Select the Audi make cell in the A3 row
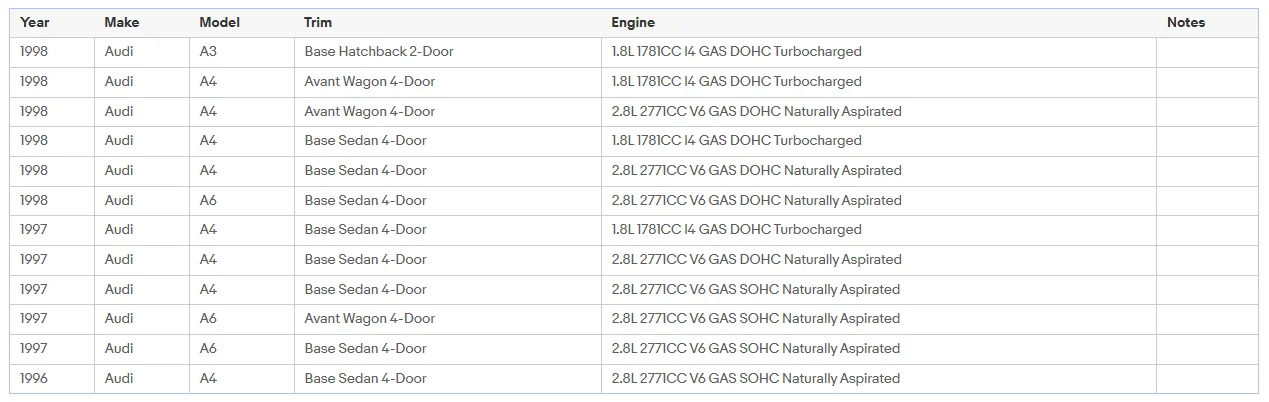Image resolution: width=1269 pixels, height=402 pixels. [142, 52]
